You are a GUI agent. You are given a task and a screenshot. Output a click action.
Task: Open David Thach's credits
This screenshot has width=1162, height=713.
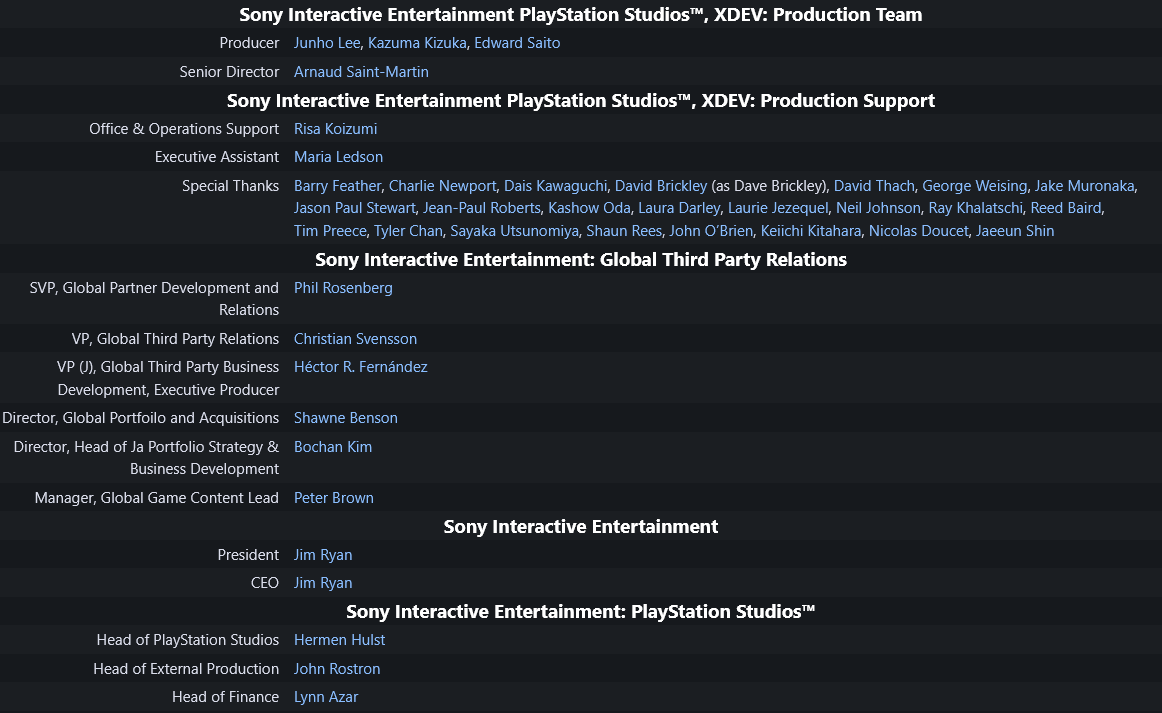[874, 186]
